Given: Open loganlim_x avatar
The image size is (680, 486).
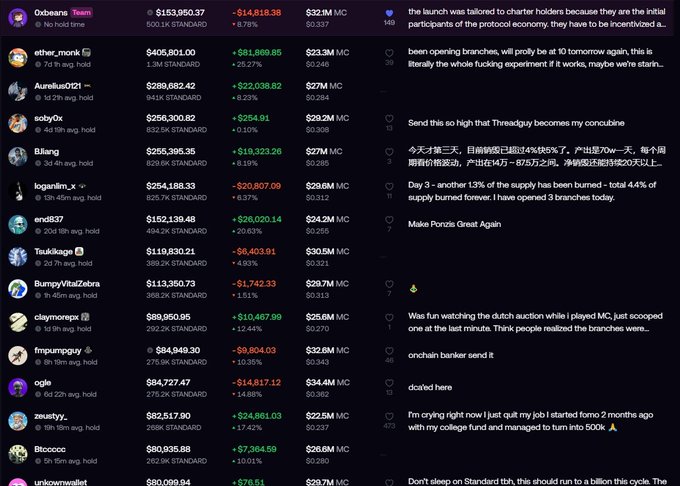Looking at the screenshot, I should tap(18, 191).
